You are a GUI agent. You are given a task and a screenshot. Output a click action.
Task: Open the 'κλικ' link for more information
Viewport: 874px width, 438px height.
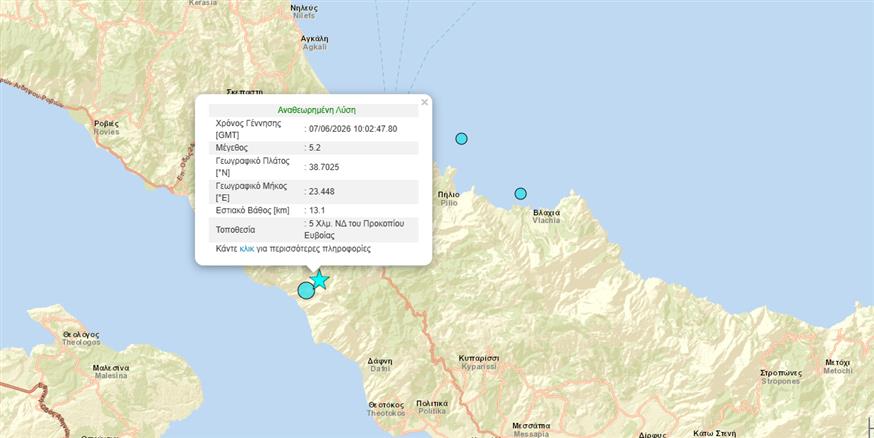[x=247, y=249]
